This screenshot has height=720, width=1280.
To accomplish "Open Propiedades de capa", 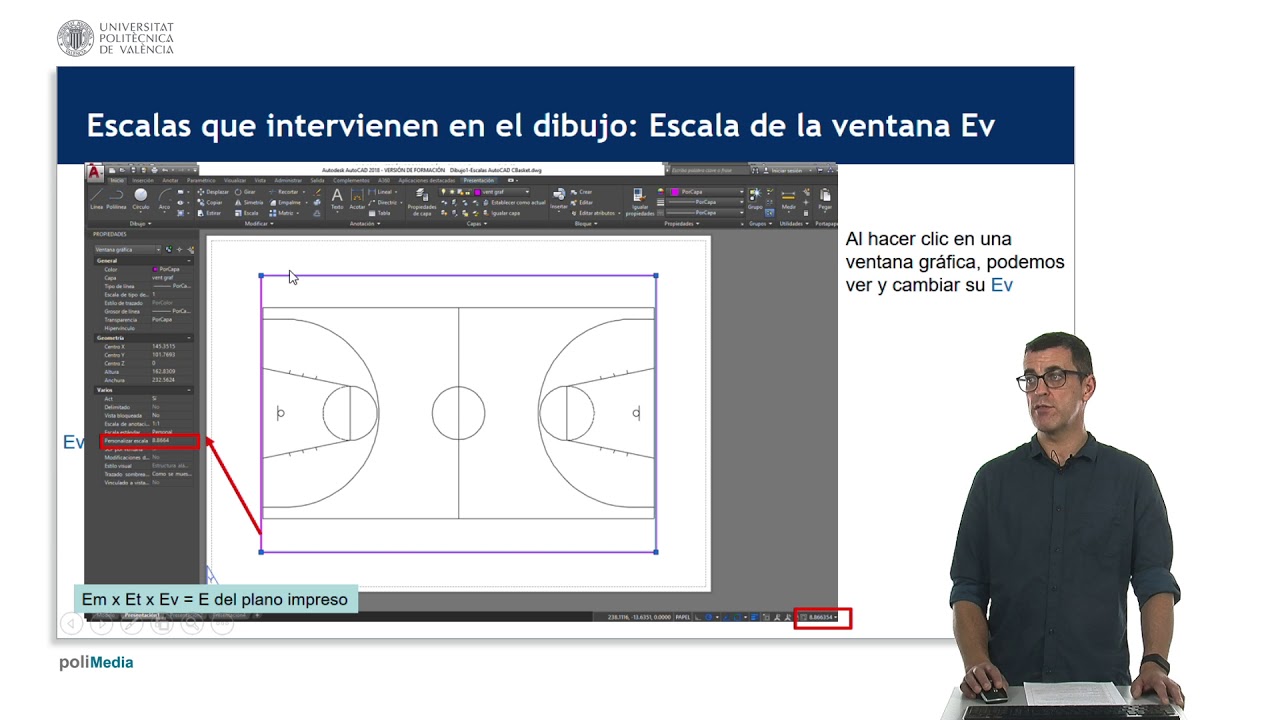I will coord(421,201).
